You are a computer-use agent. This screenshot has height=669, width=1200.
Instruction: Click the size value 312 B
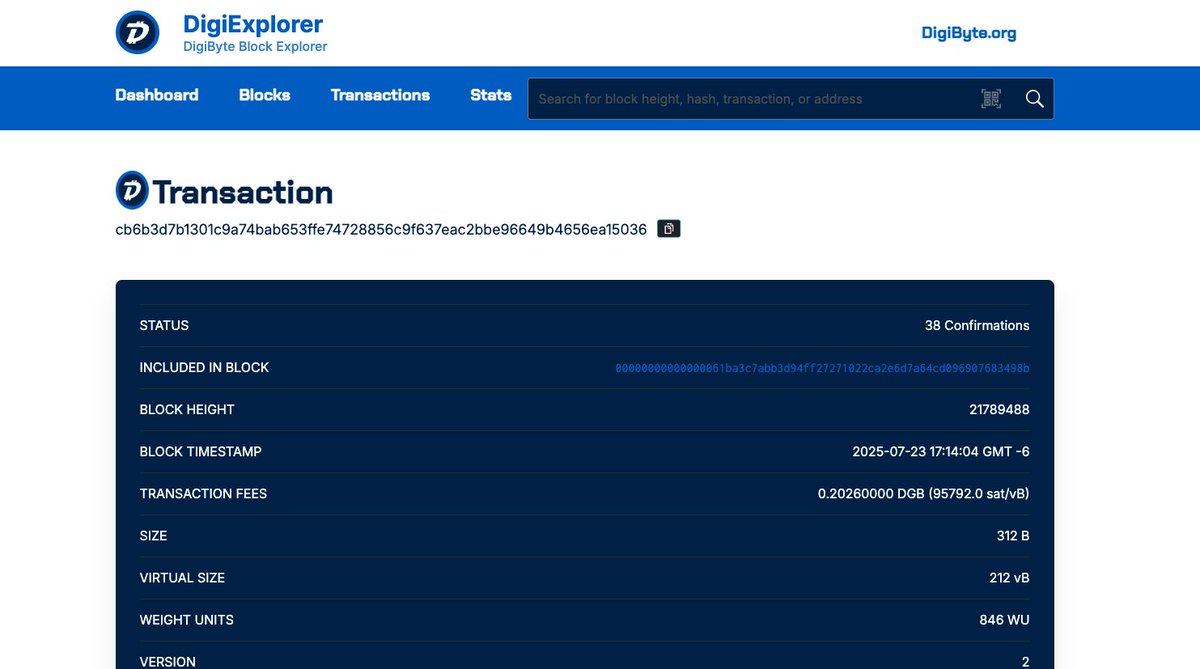point(1013,535)
